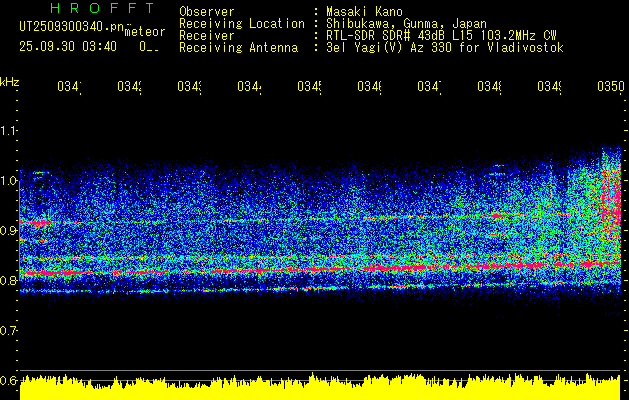Screen dimensions: 629x400
Task: Click the 0.9 frequency axis label
Action: pyautogui.click(x=9, y=231)
